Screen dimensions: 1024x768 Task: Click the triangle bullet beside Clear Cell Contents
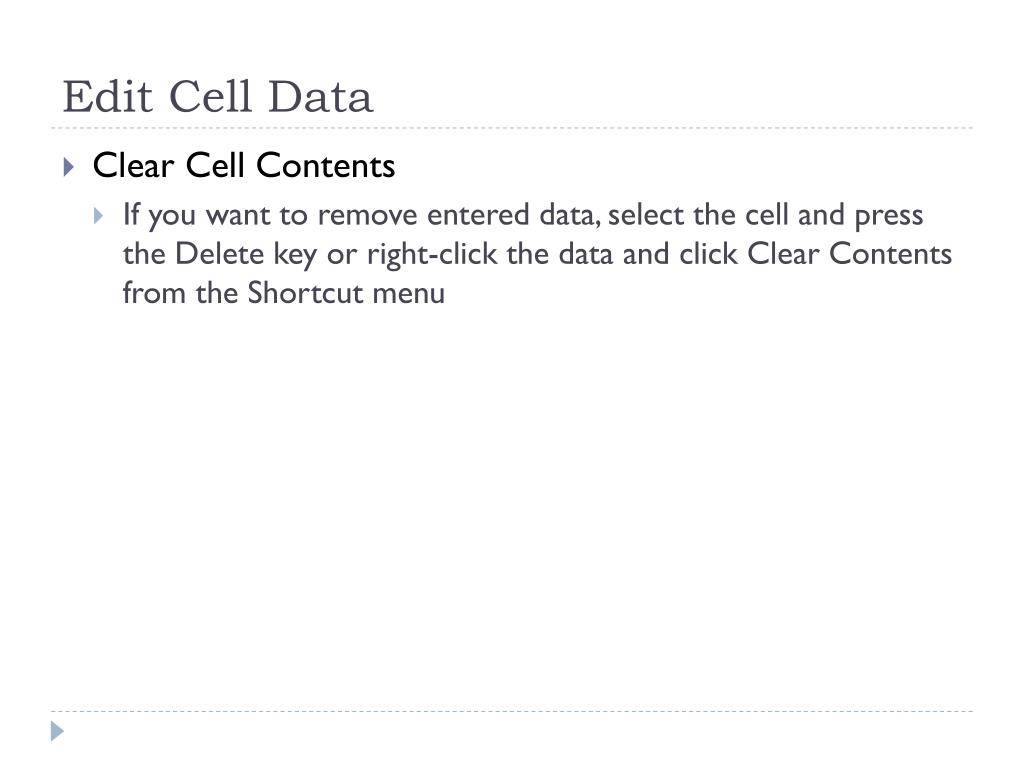pos(69,167)
